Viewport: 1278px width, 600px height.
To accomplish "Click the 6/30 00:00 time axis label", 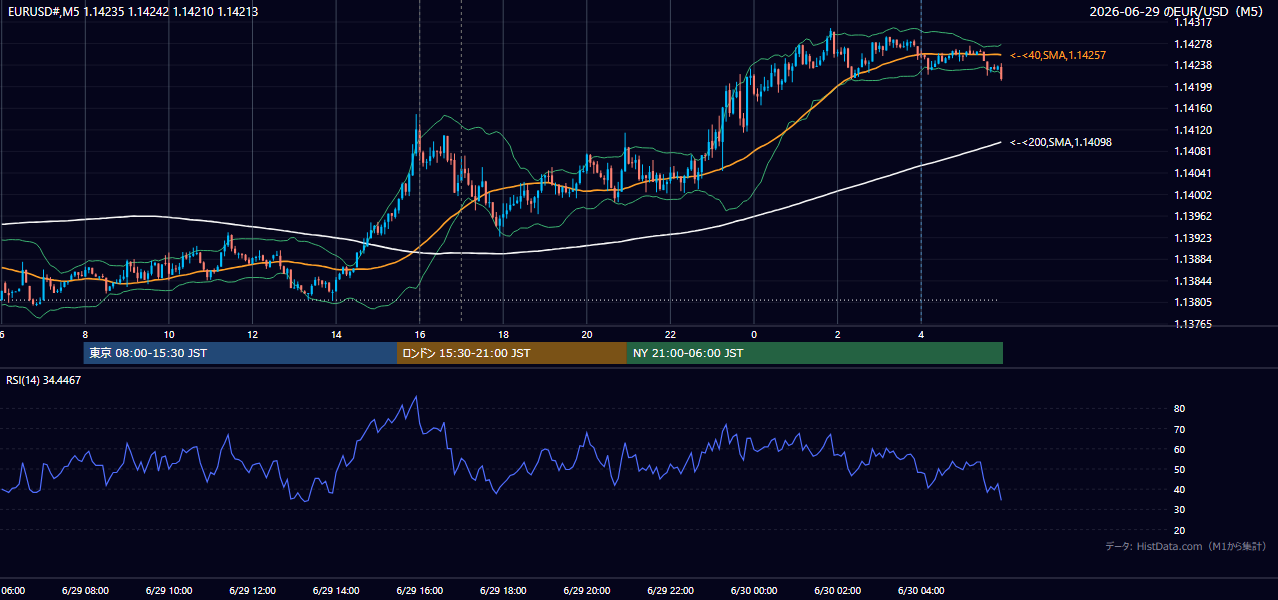I will [753, 590].
